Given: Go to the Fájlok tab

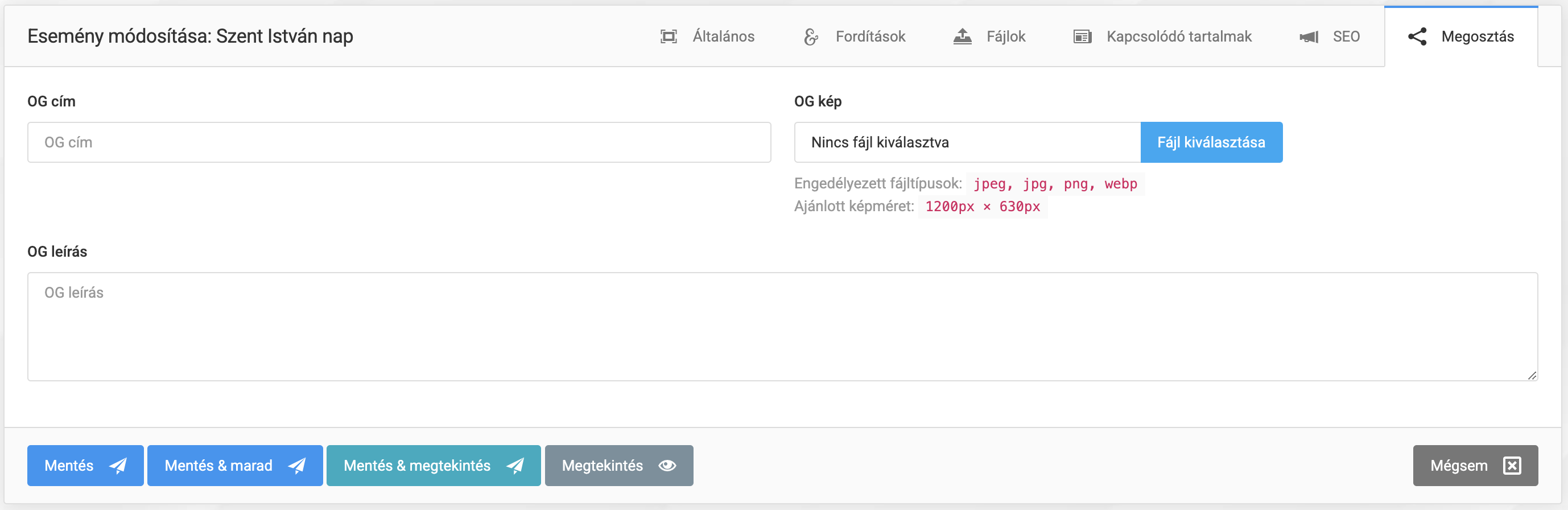Looking at the screenshot, I should (x=1005, y=36).
